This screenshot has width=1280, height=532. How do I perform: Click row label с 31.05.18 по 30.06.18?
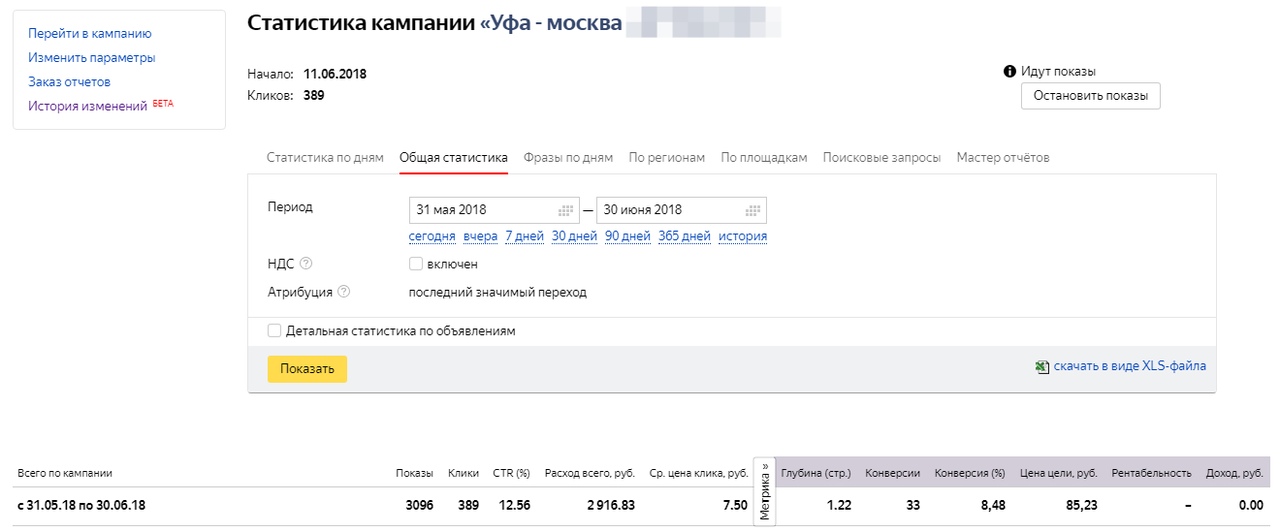tap(81, 506)
